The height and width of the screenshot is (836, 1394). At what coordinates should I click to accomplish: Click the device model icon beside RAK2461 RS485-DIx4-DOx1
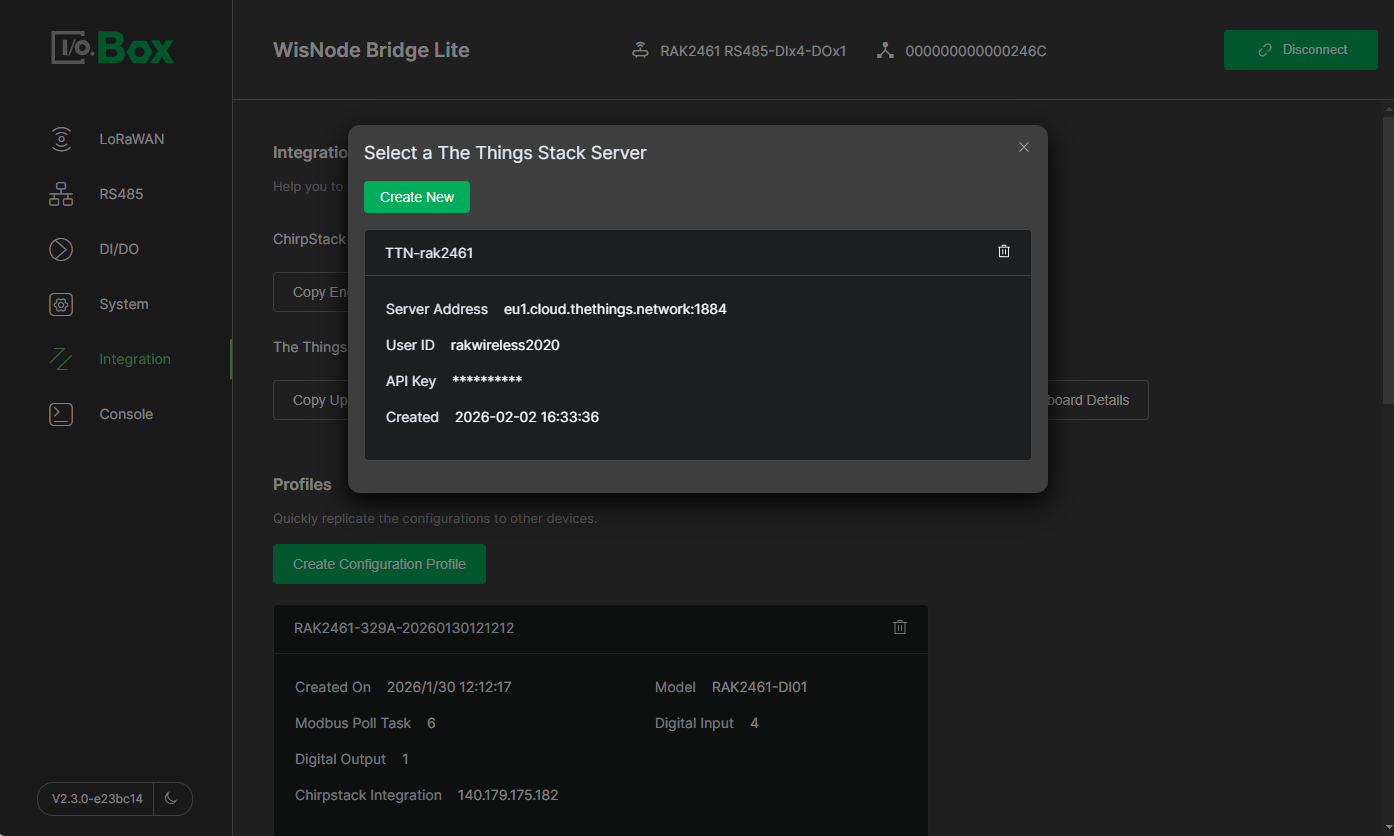pos(640,49)
